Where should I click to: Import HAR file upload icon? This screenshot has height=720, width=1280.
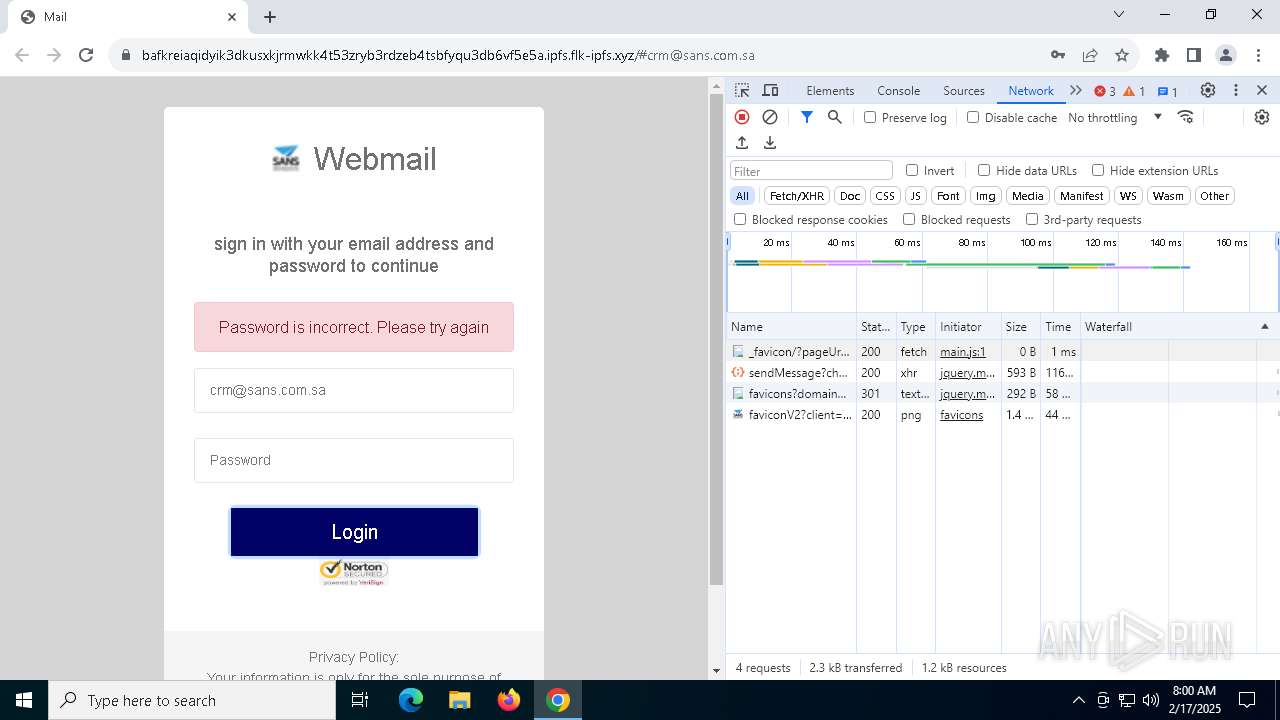[742, 143]
